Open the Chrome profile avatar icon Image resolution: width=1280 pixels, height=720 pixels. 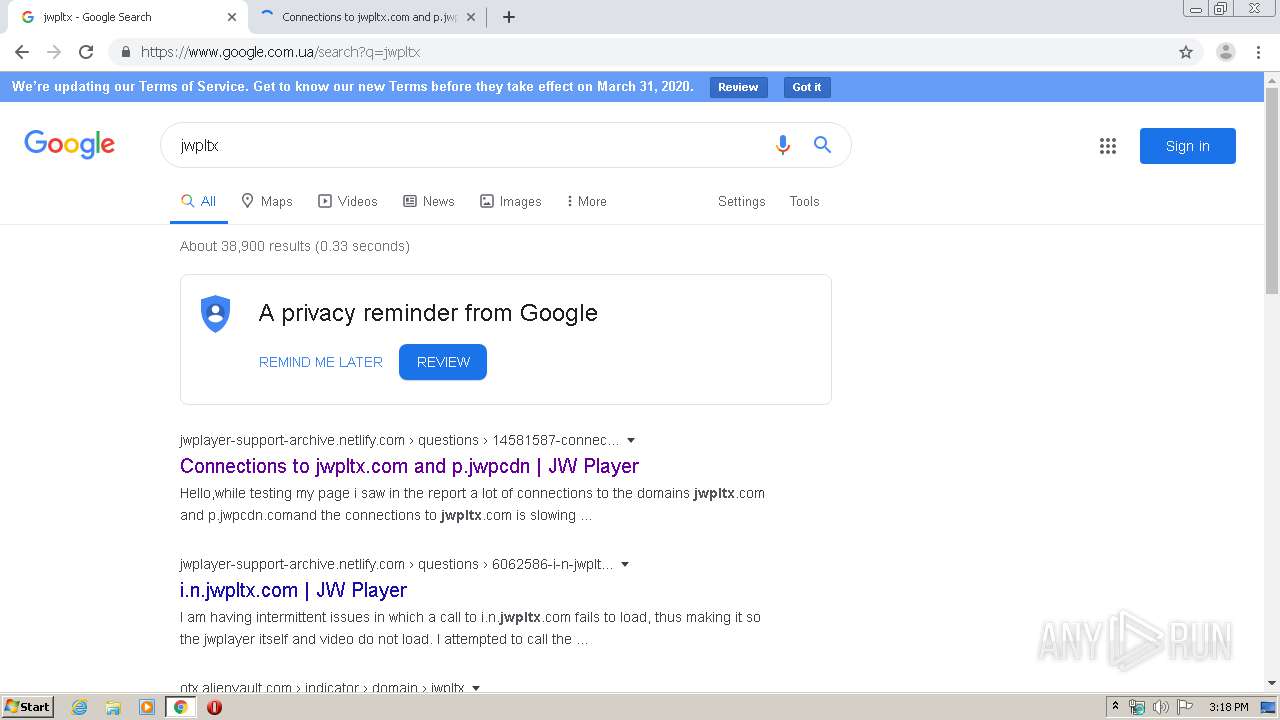pyautogui.click(x=1225, y=52)
